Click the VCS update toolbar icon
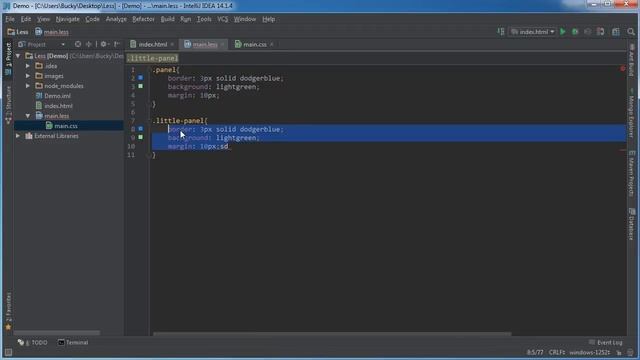 click(x=600, y=32)
